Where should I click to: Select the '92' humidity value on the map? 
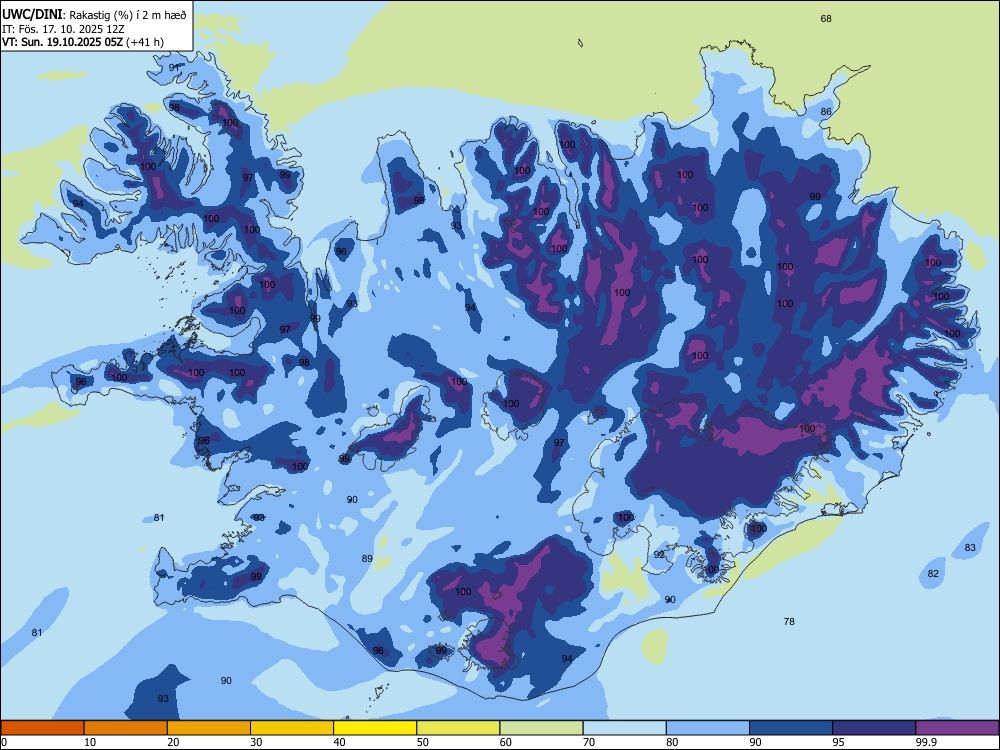659,555
